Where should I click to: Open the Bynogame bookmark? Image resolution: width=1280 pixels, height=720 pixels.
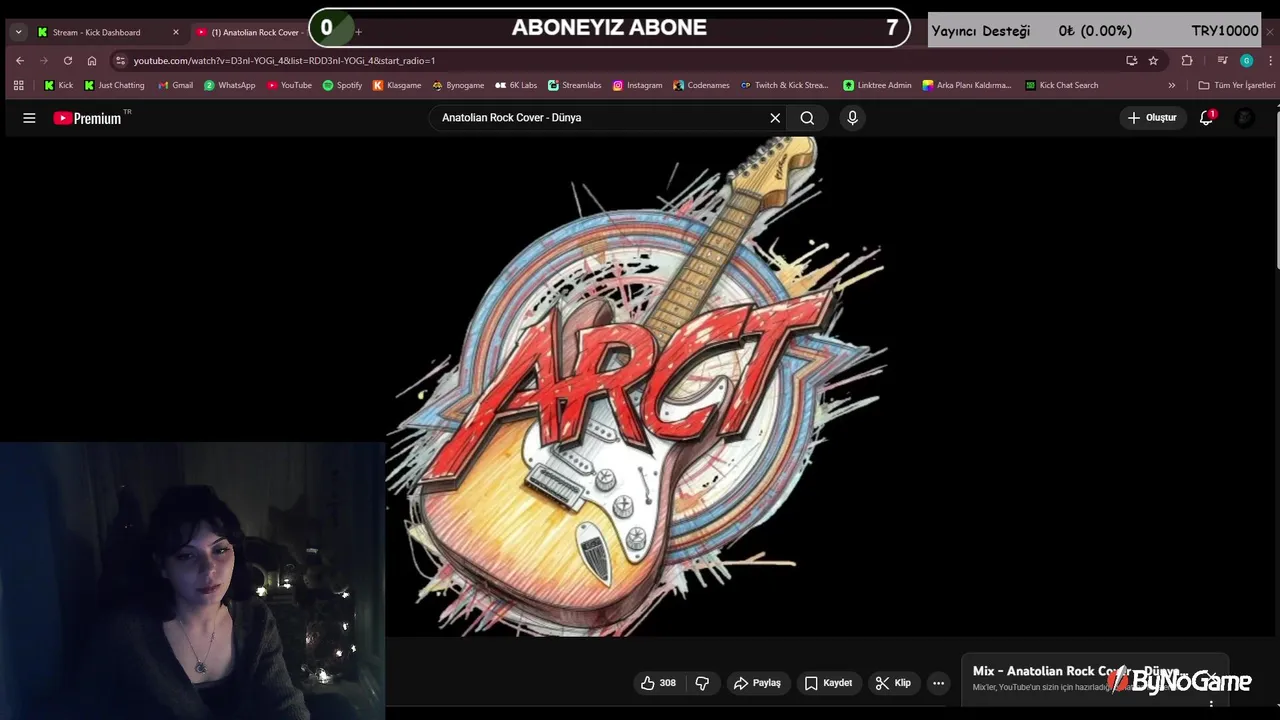458,85
